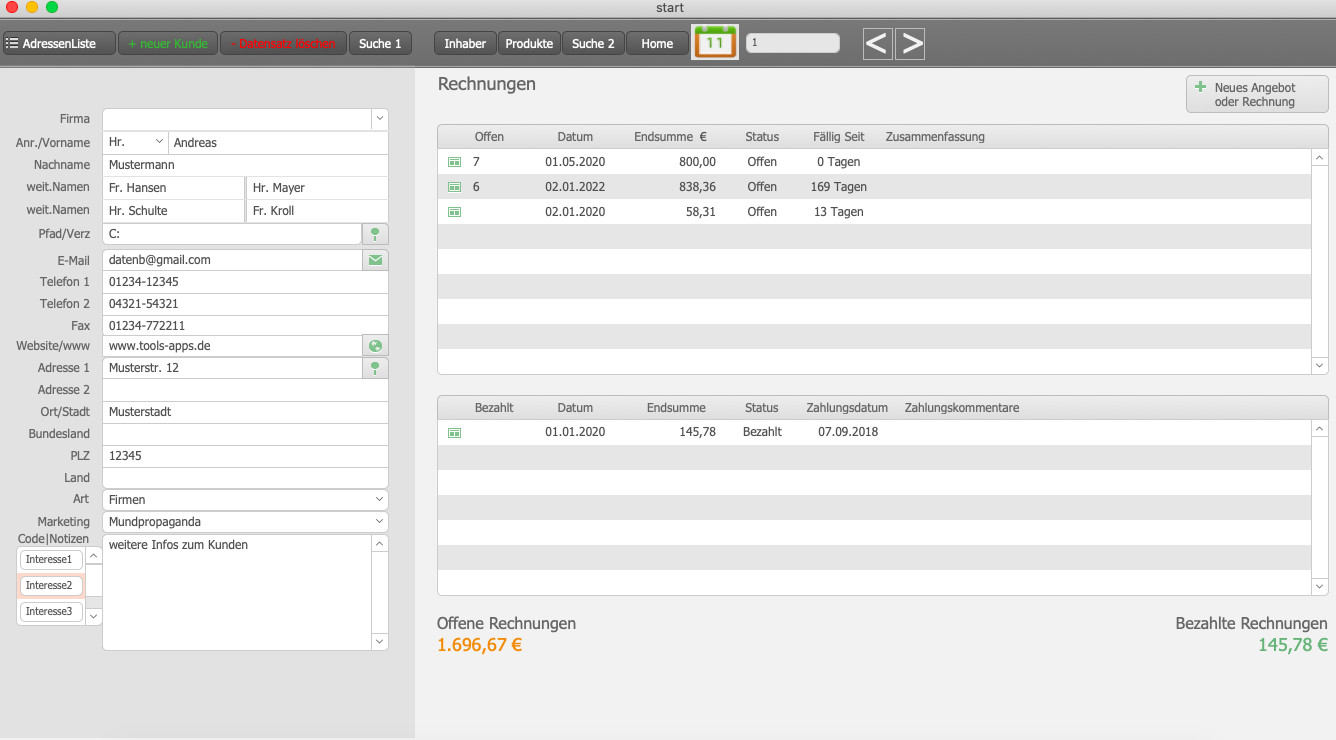Click the empty Adresse 2 field

click(x=245, y=390)
